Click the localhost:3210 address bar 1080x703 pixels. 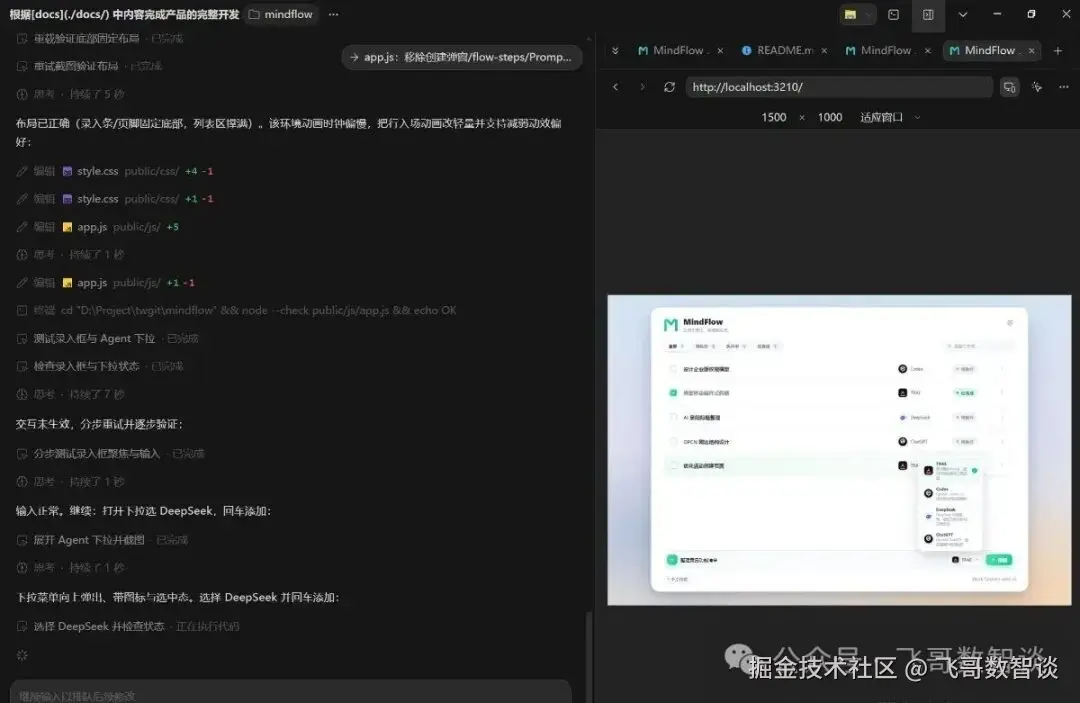(838, 87)
